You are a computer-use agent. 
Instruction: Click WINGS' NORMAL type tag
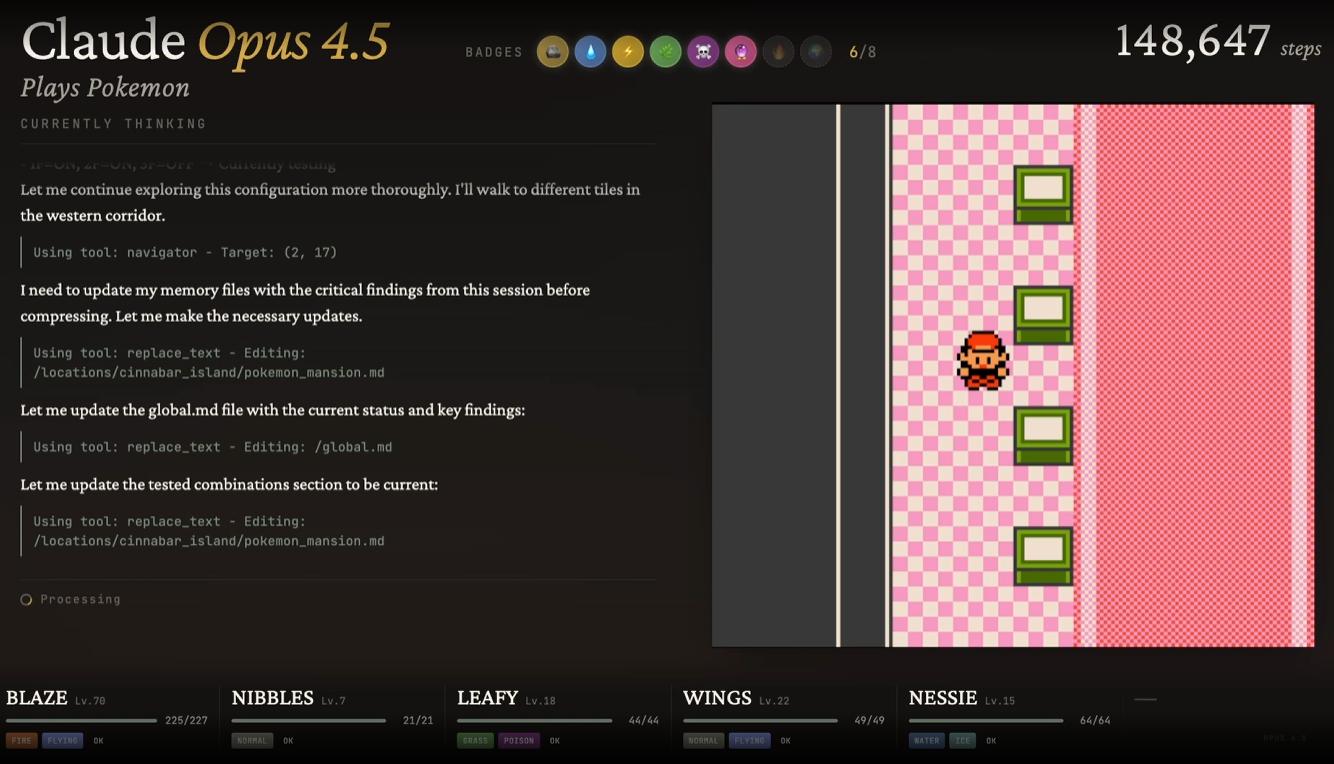703,741
